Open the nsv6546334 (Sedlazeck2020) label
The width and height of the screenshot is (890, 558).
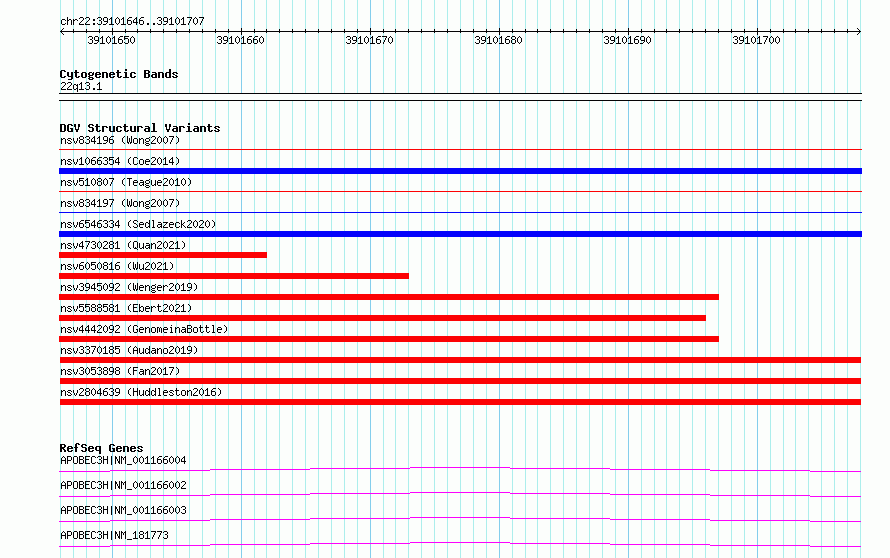tap(138, 224)
